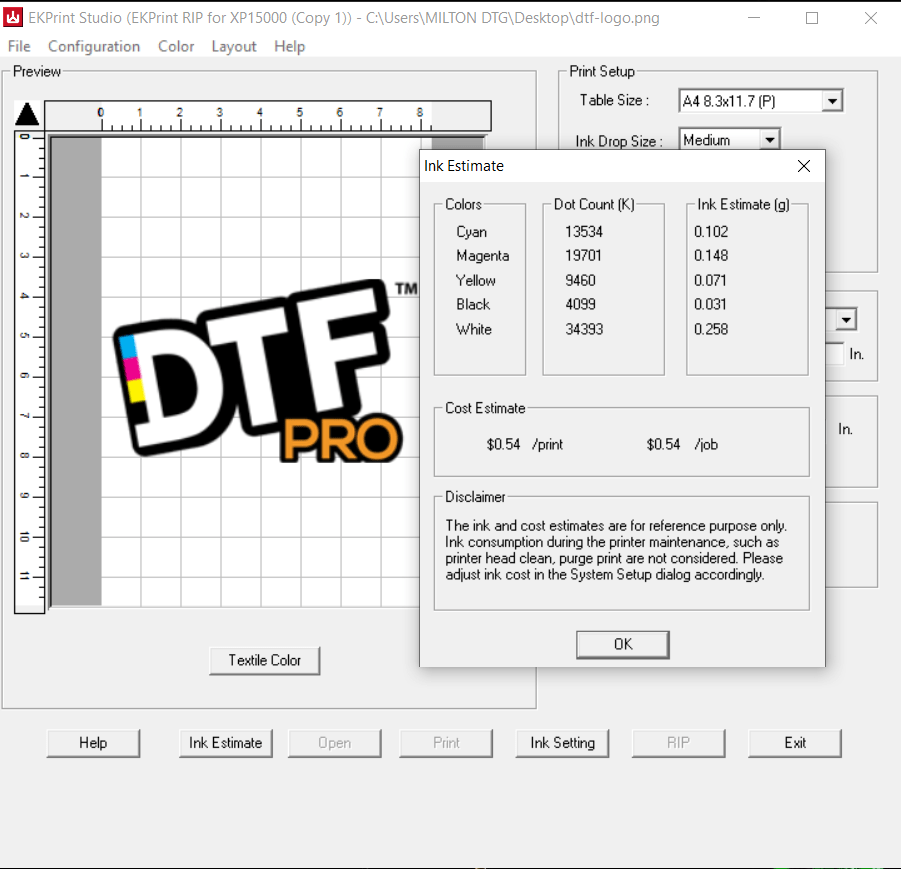Click the EKPrint Studio icon in the title bar
This screenshot has height=869, width=901.
point(14,17)
